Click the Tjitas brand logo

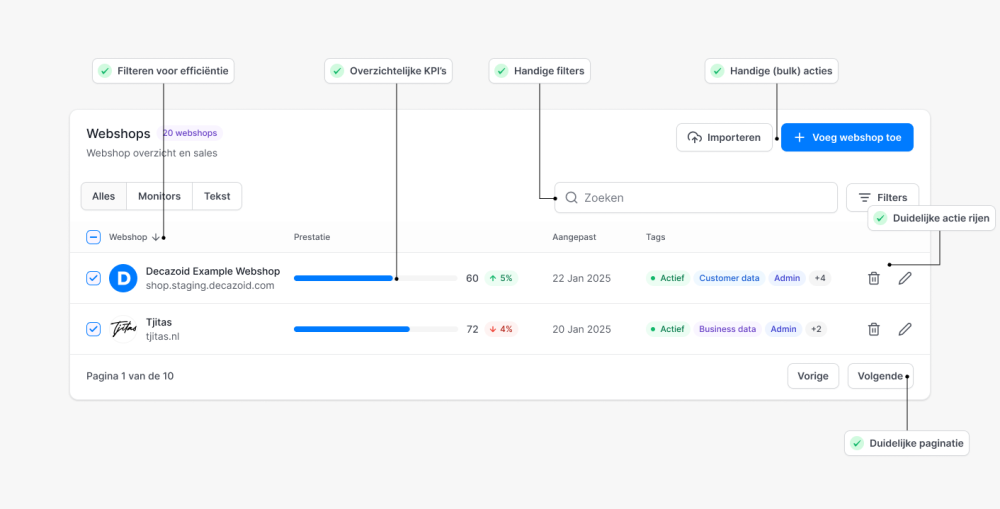pos(123,329)
